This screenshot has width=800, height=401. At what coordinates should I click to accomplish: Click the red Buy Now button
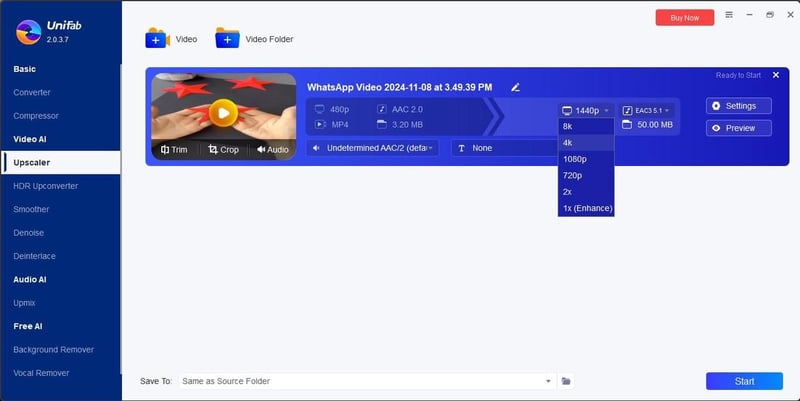click(x=684, y=17)
